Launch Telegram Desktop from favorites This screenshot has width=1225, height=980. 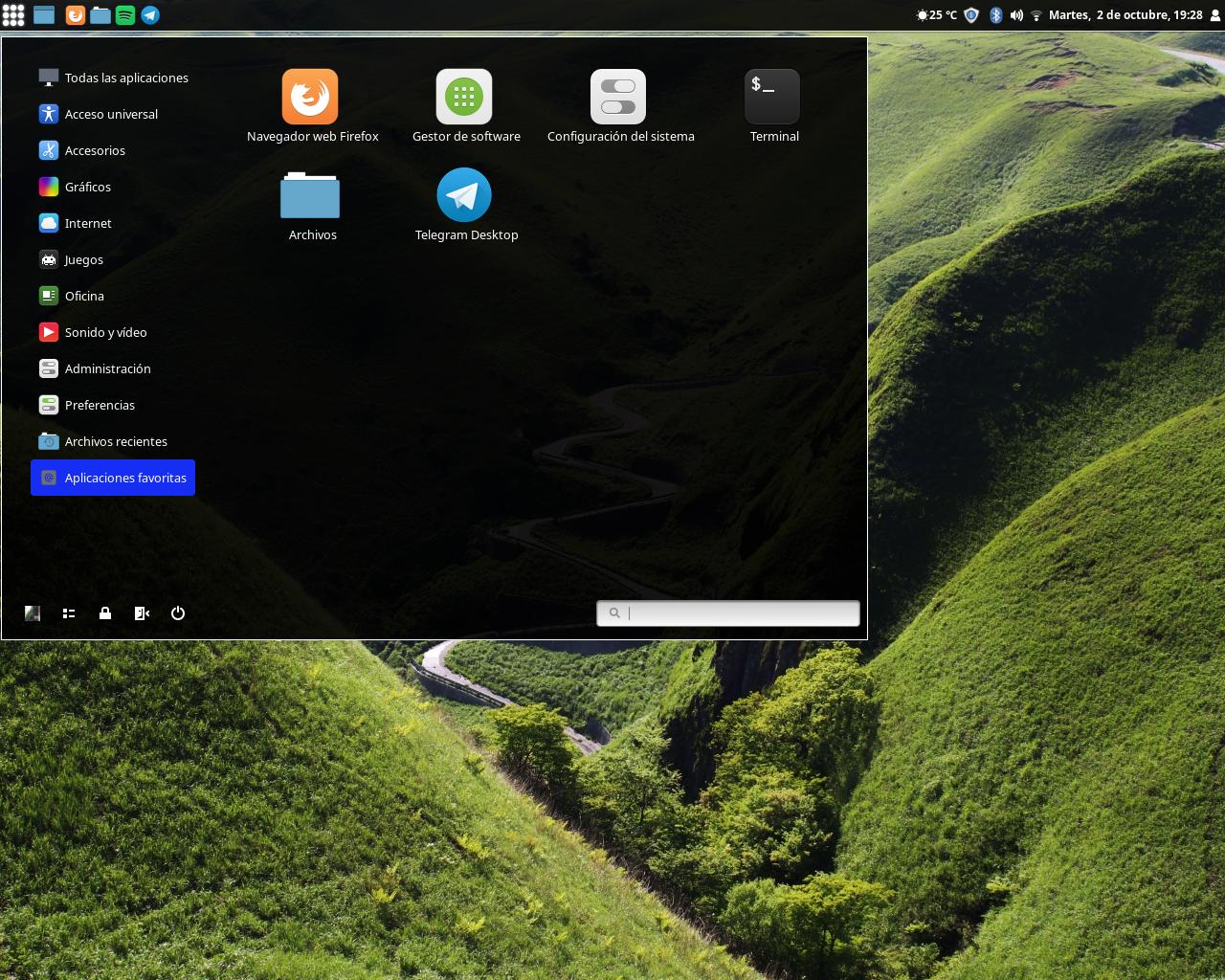pos(466,206)
